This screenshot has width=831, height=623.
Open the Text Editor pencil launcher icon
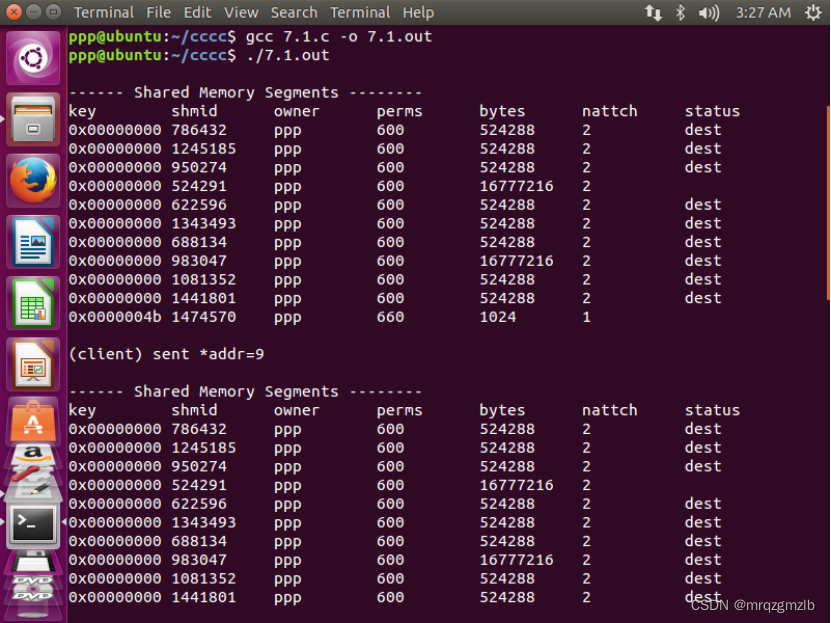click(x=33, y=488)
